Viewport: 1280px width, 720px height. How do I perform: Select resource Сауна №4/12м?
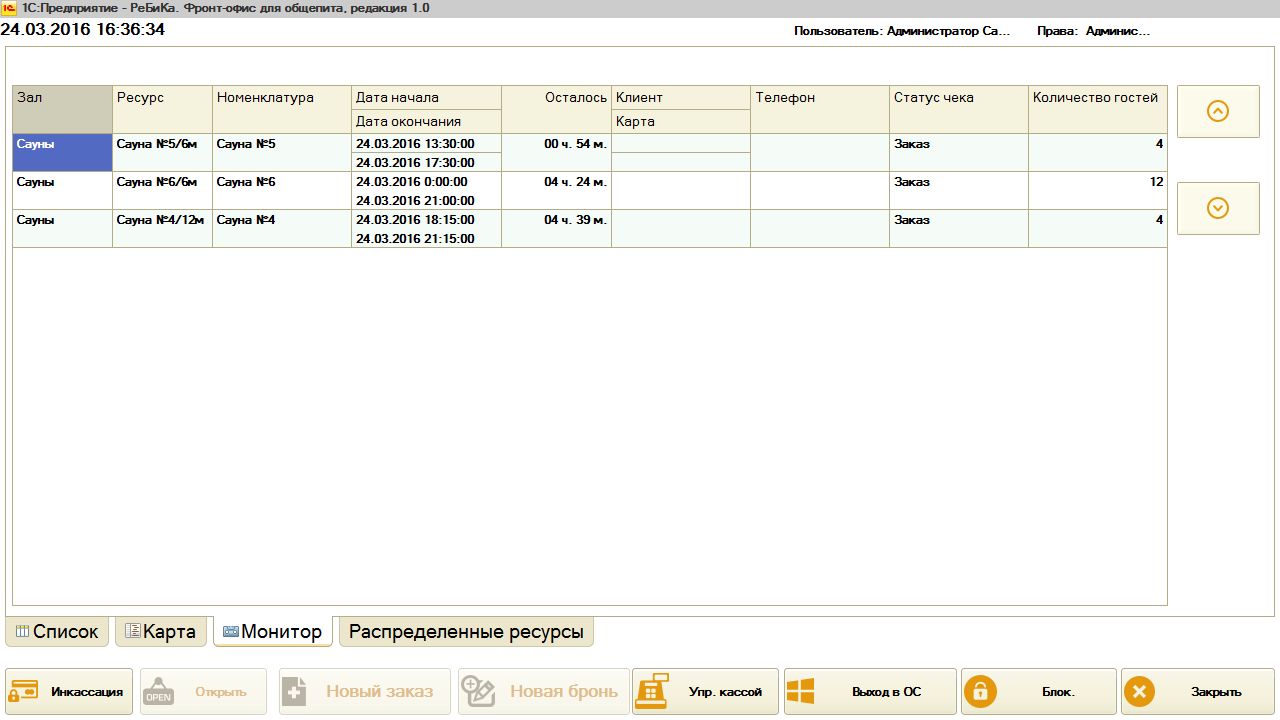pos(162,228)
